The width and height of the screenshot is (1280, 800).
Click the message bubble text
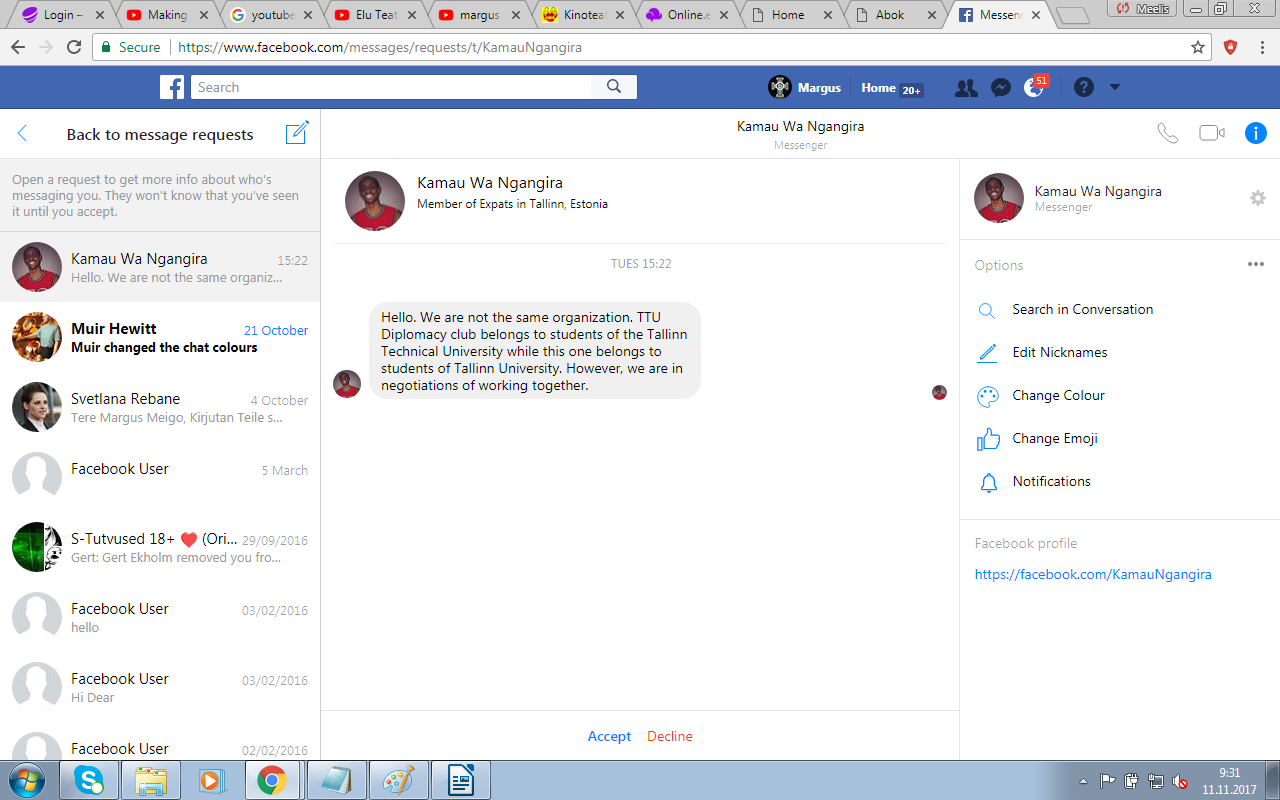(x=535, y=351)
